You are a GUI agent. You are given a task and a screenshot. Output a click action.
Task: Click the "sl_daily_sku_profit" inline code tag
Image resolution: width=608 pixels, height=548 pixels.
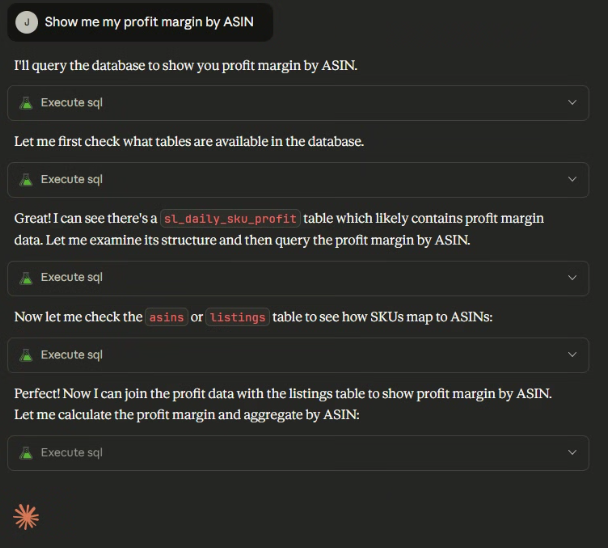pyautogui.click(x=230, y=219)
